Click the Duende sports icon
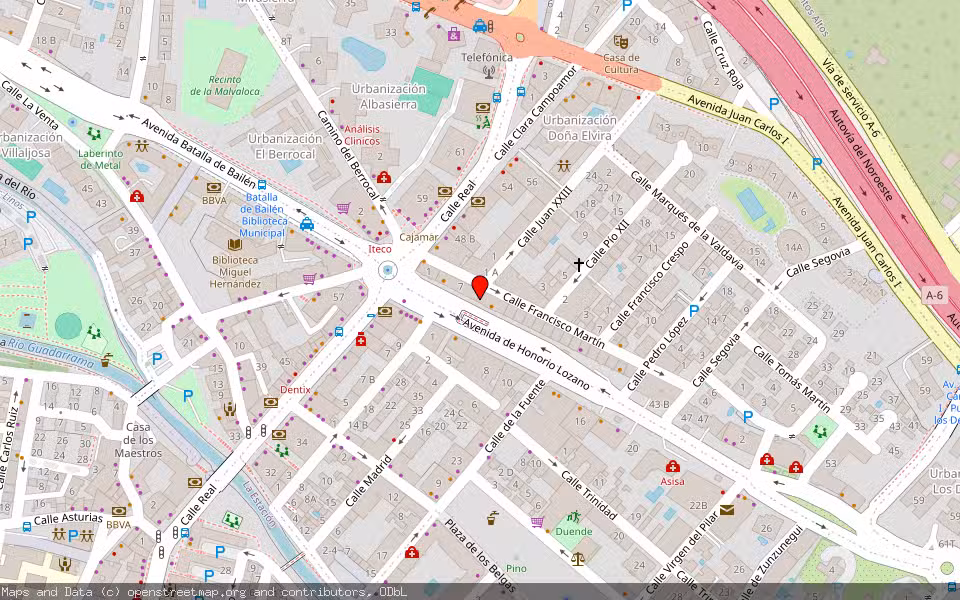The width and height of the screenshot is (960, 600). click(574, 517)
